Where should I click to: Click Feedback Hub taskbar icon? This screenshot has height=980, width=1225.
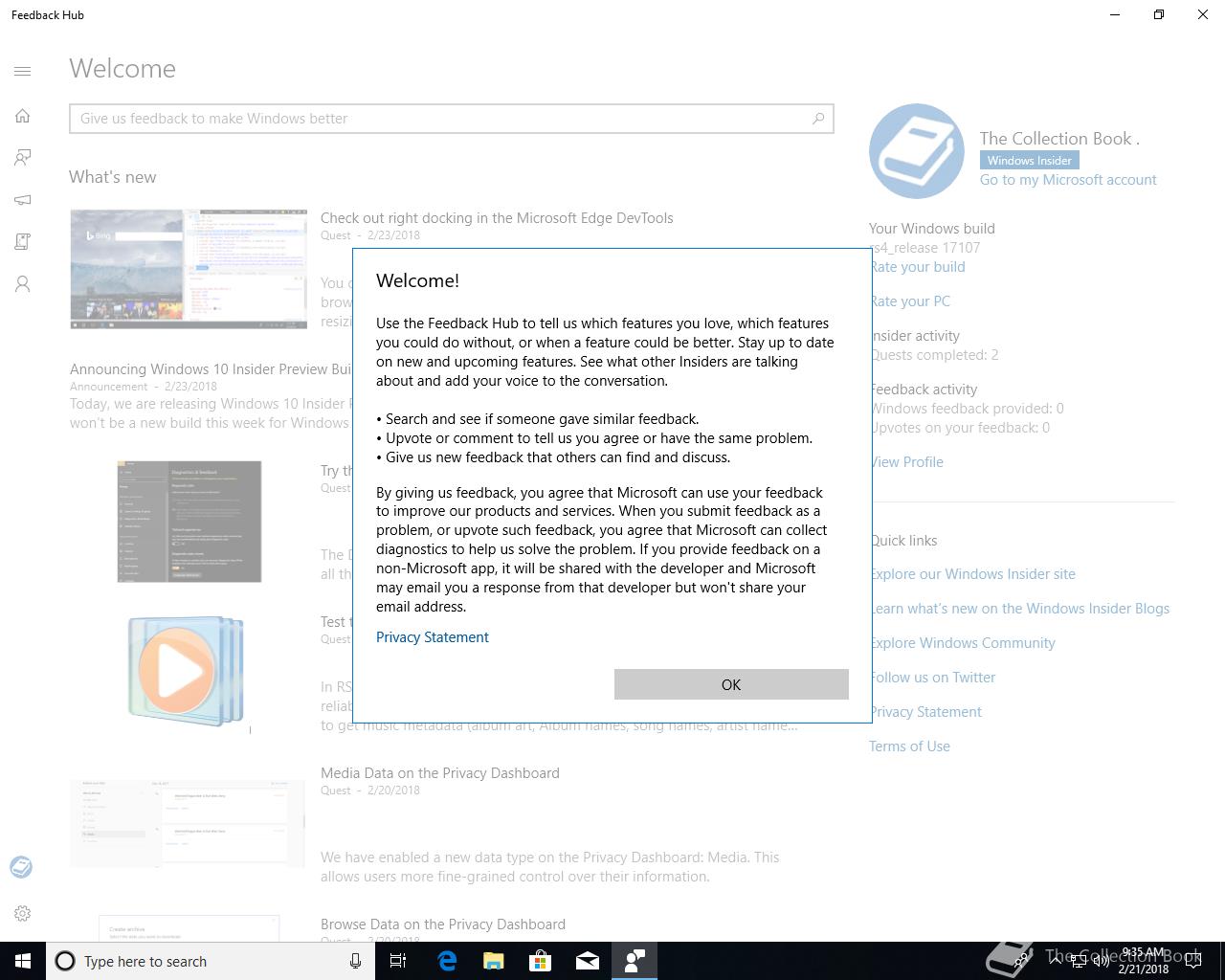click(634, 961)
